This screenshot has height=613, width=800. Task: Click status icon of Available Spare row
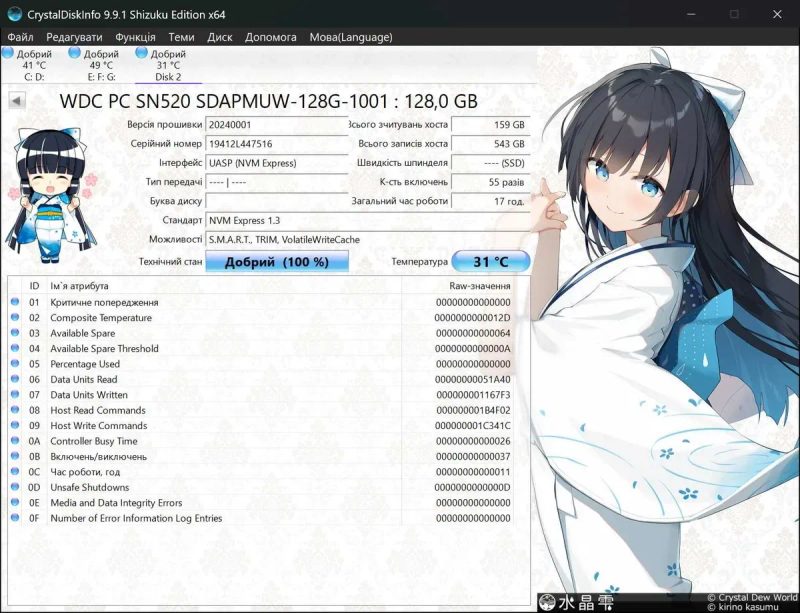coord(15,332)
